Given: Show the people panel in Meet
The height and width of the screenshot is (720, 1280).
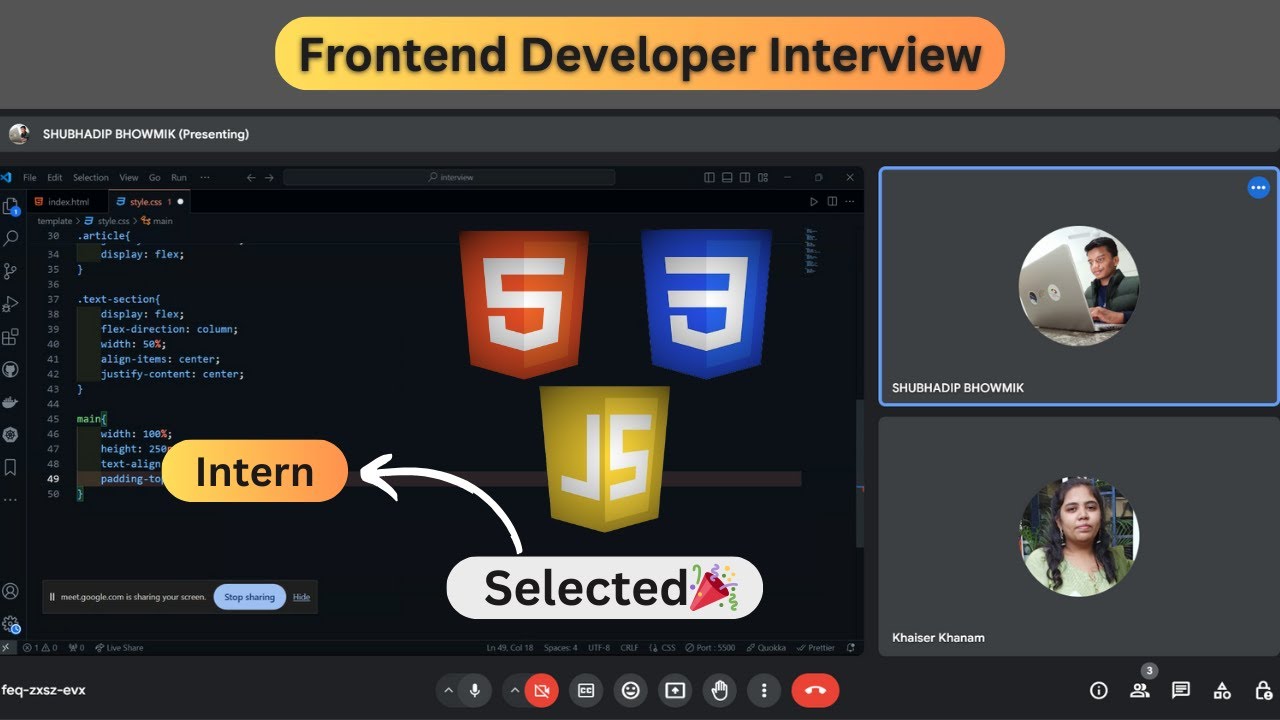Looking at the screenshot, I should tap(1140, 690).
